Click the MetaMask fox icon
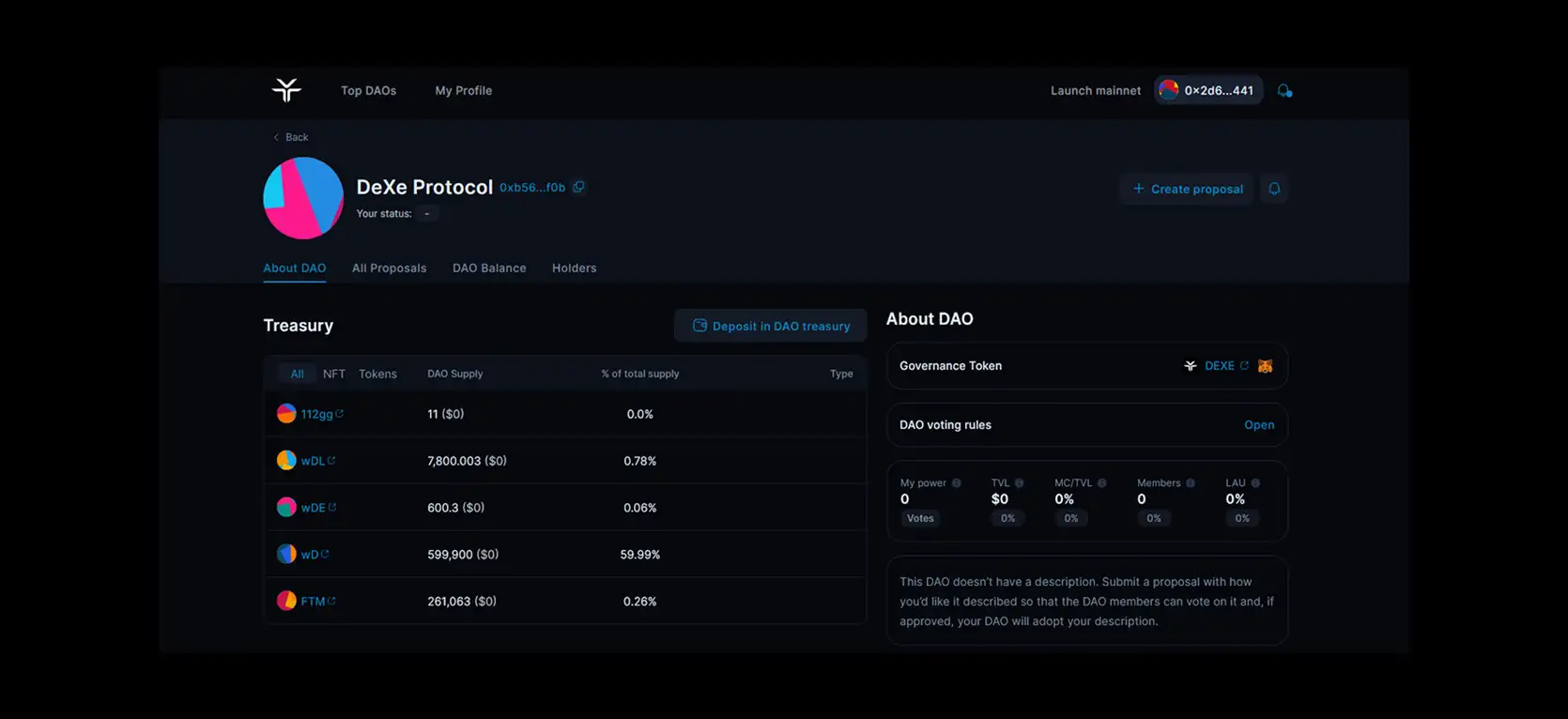Screen dimensions: 1568x719 point(1265,366)
